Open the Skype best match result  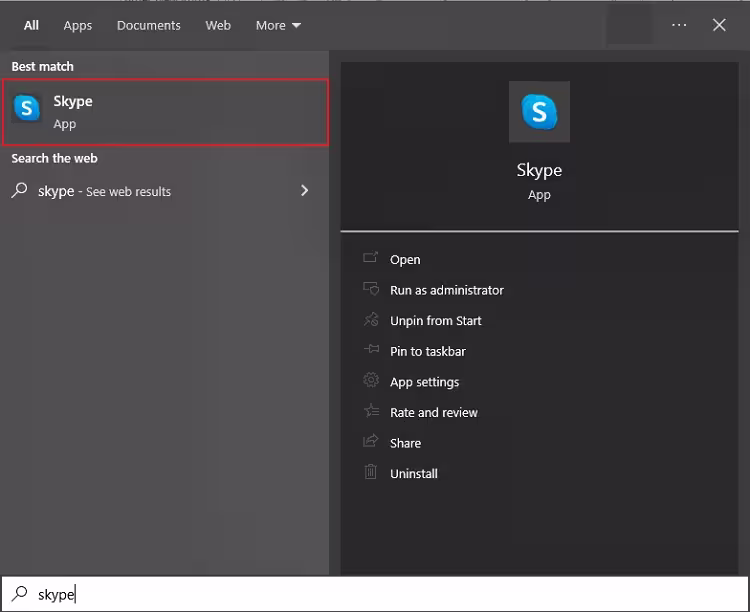165,112
